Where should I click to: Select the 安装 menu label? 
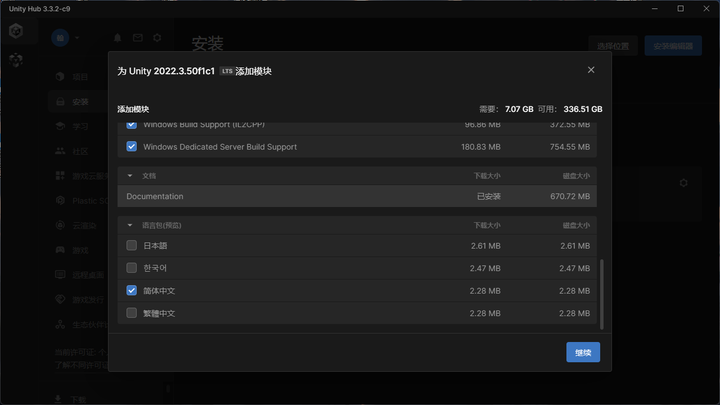point(80,101)
